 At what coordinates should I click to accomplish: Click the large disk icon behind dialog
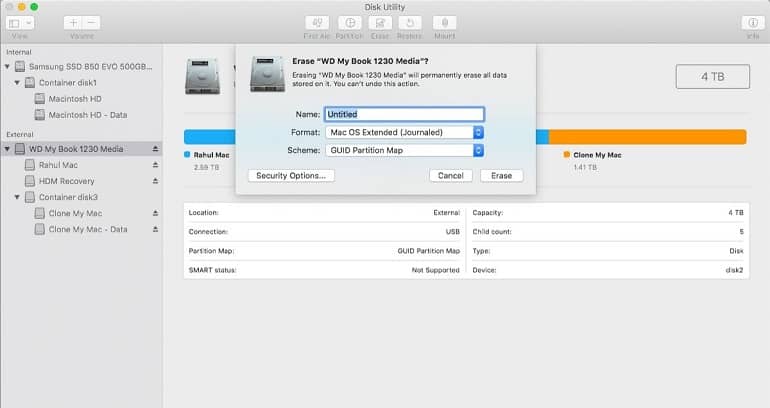click(x=203, y=77)
